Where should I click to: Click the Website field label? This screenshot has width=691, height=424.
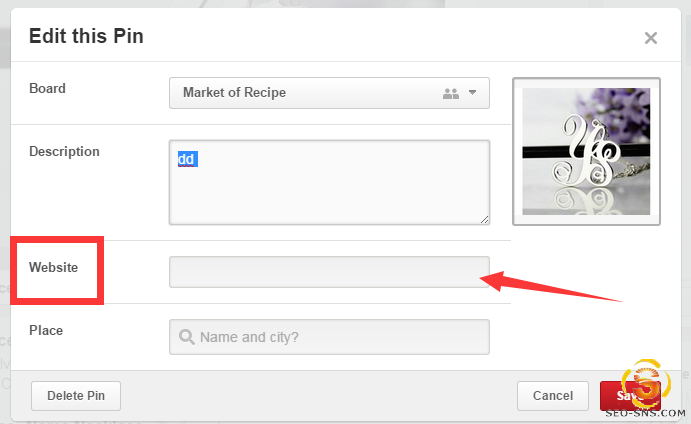point(54,267)
